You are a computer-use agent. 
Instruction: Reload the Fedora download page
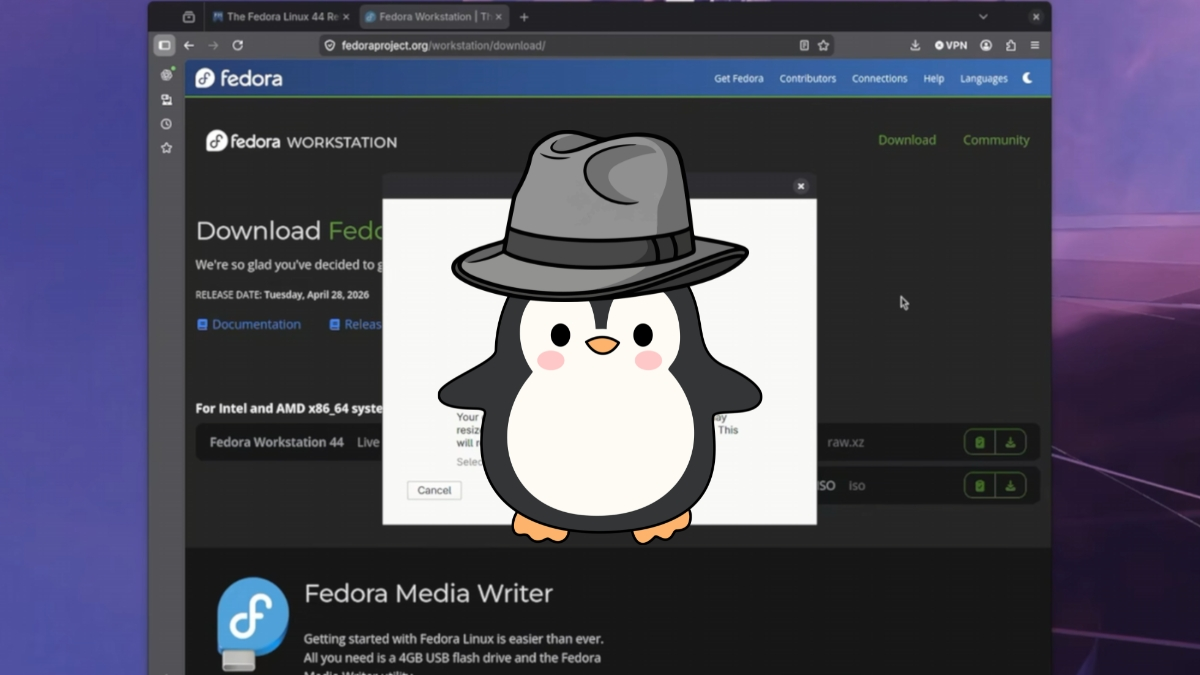coord(238,45)
